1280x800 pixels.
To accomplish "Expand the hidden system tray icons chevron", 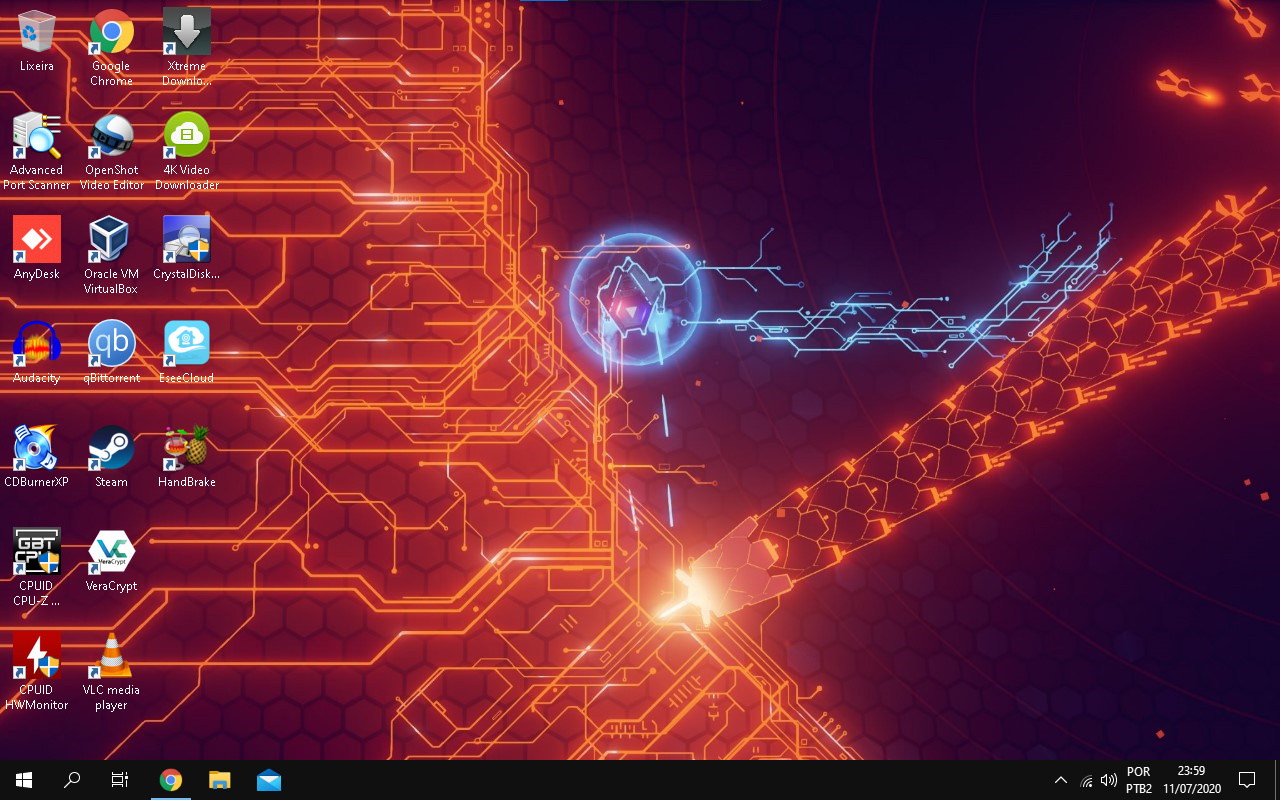I will click(1061, 780).
